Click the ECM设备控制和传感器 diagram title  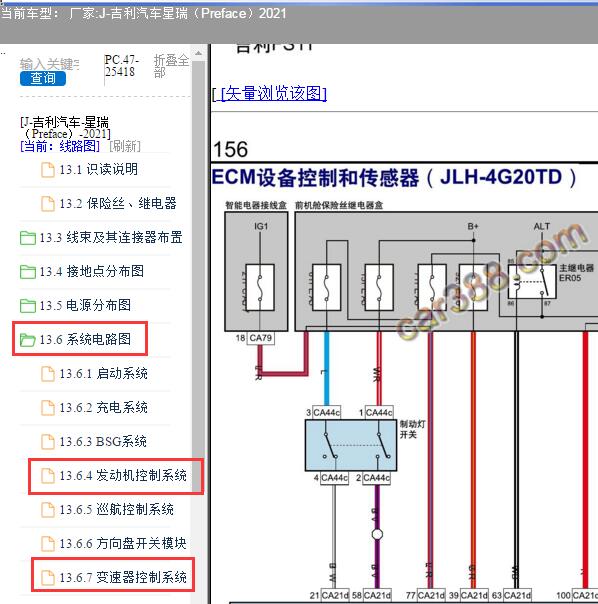(394, 178)
